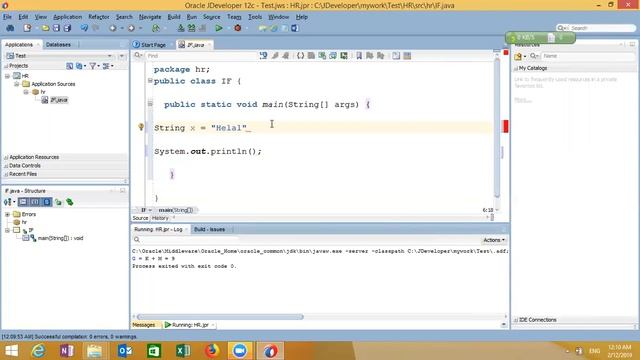
Task: Open the application menu arrow beside Test
Action: pyautogui.click(x=122, y=56)
